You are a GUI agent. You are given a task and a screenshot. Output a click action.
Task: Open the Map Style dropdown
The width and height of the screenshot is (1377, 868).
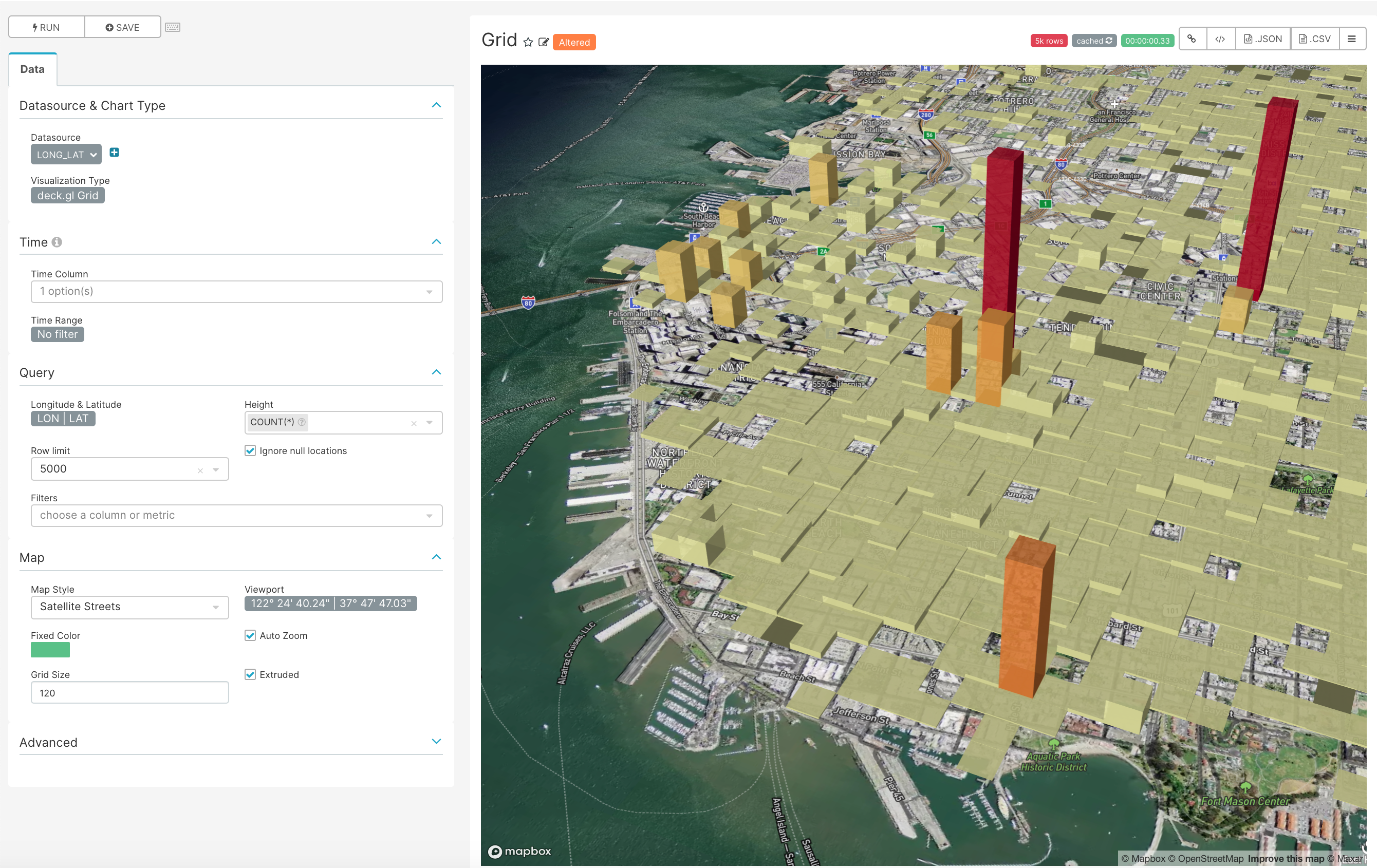(130, 607)
